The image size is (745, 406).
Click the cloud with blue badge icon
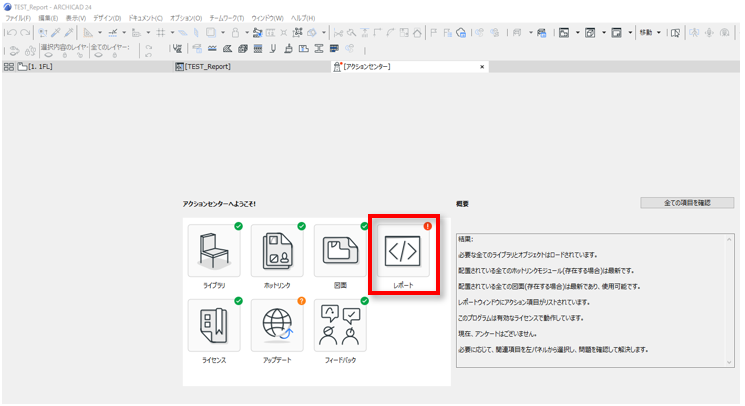[461, 33]
